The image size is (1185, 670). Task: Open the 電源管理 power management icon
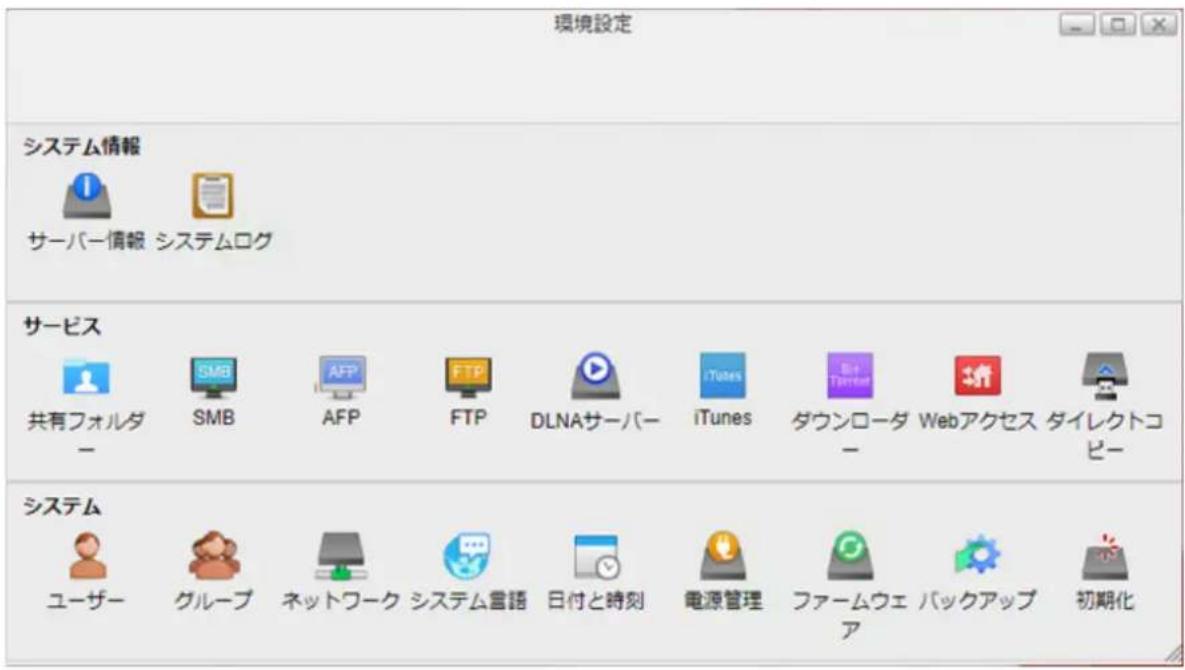pyautogui.click(x=722, y=556)
